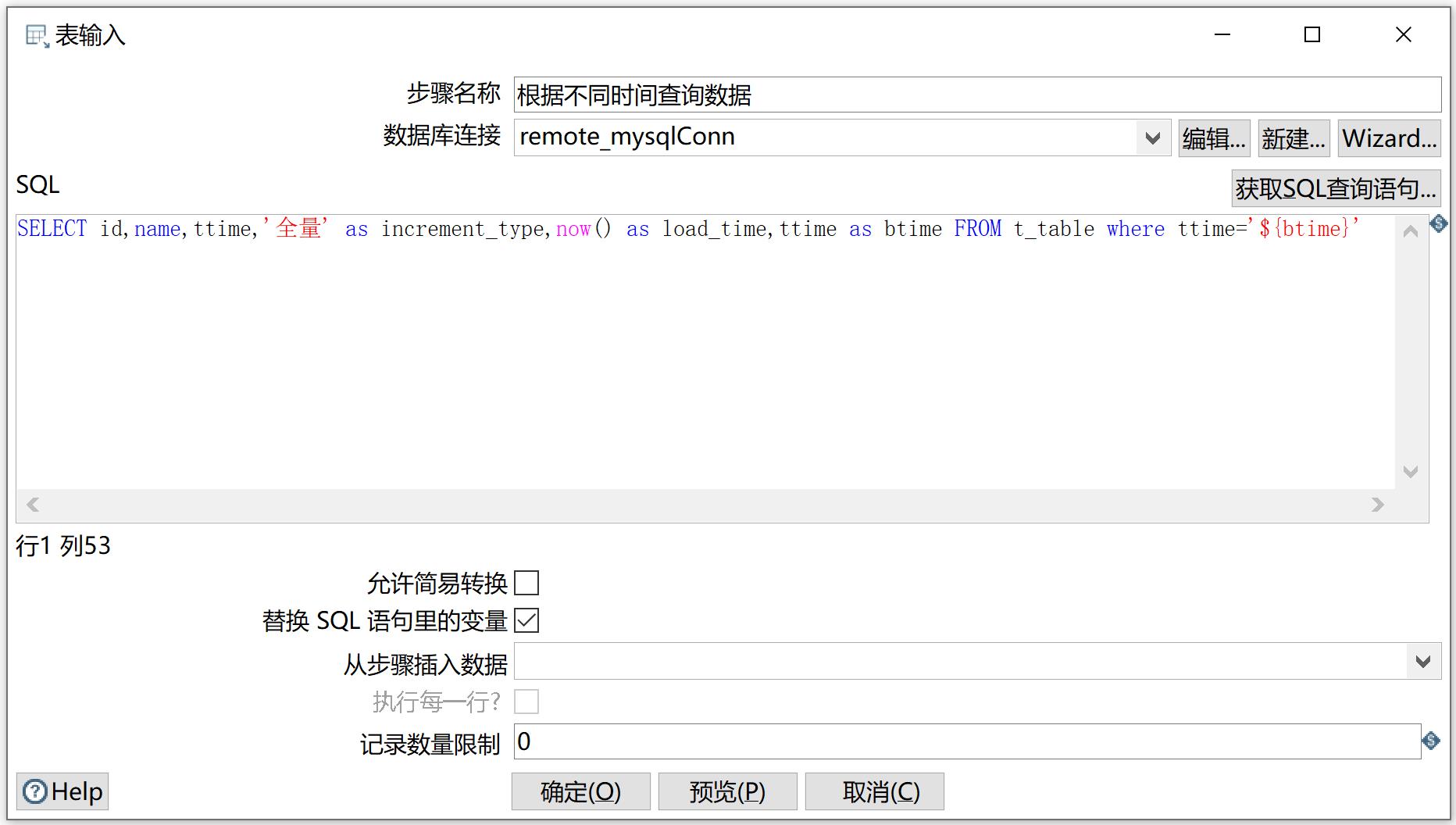Close the 表输入 dialog window

(1404, 34)
